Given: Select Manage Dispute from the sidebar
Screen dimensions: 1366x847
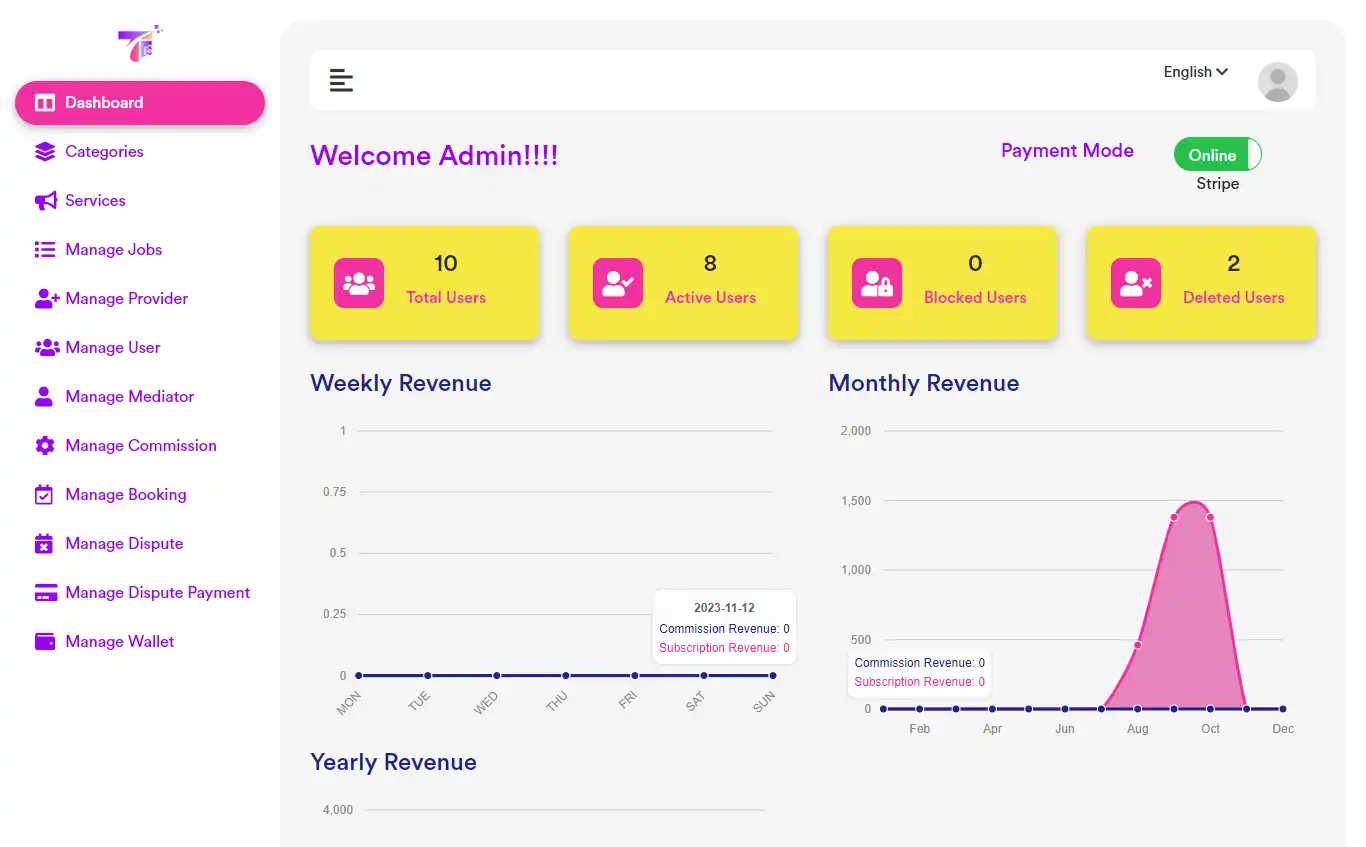Looking at the screenshot, I should (123, 543).
